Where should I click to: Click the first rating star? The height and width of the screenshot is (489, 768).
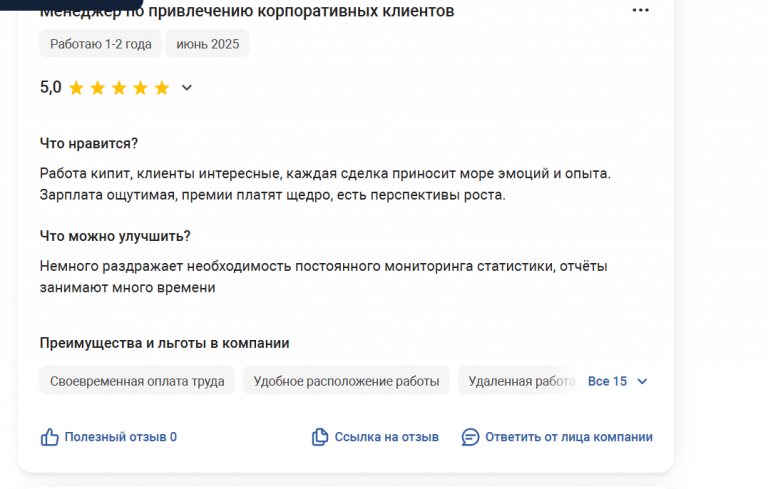click(x=76, y=88)
